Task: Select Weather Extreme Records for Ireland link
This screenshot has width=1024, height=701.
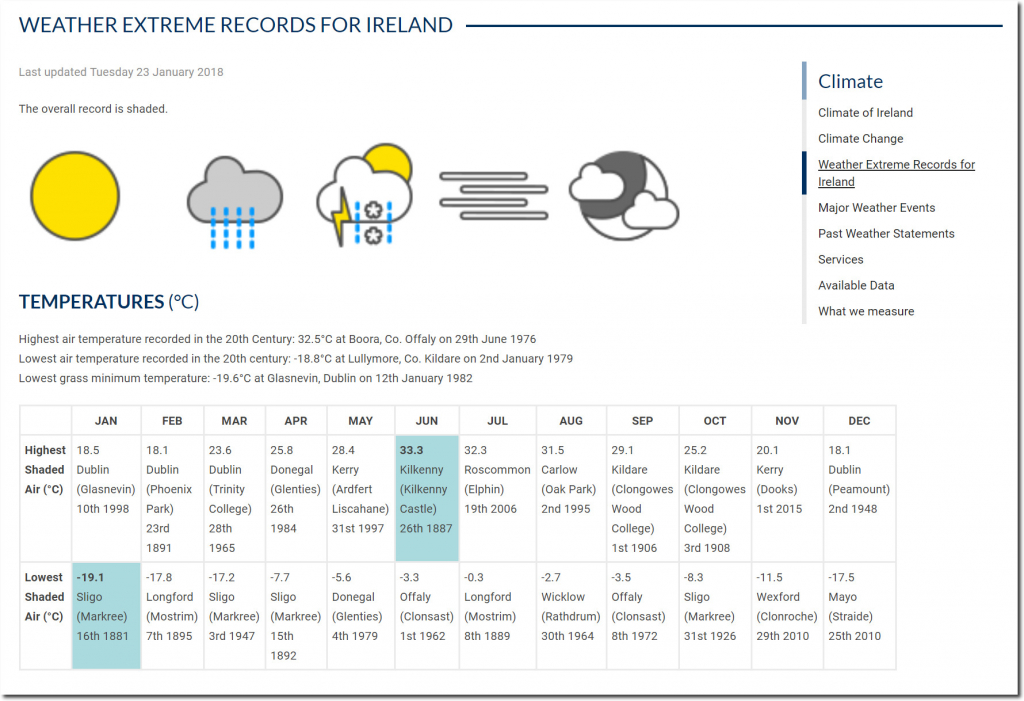Action: pos(896,173)
